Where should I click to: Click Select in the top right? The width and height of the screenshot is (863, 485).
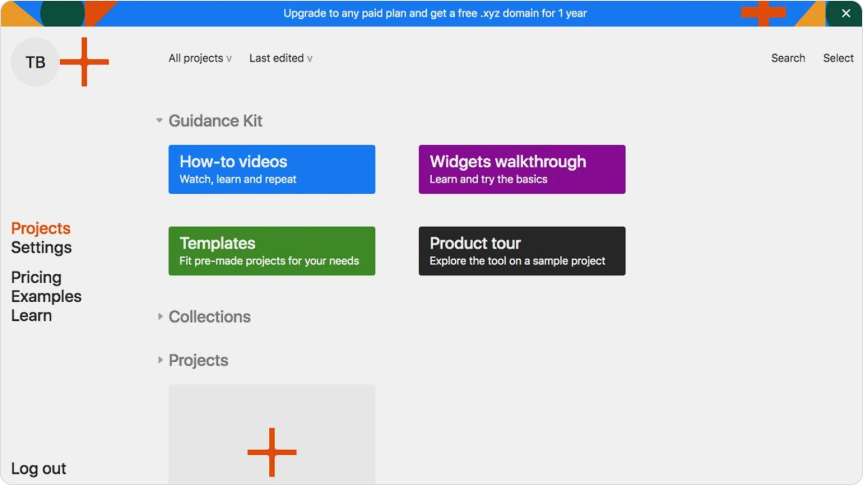click(x=838, y=58)
